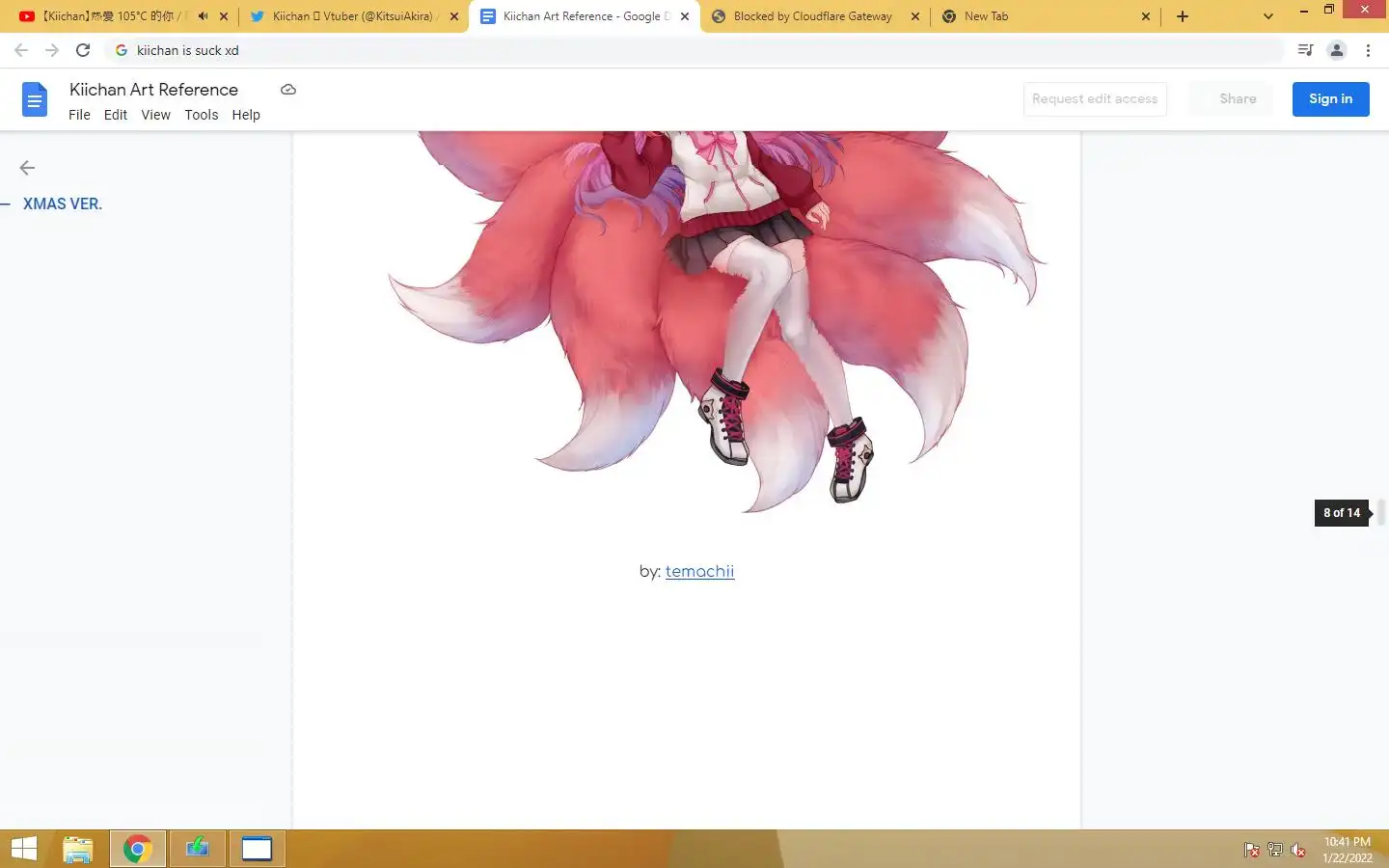Expand the tab search chevron
This screenshot has height=868, width=1389.
[1268, 16]
